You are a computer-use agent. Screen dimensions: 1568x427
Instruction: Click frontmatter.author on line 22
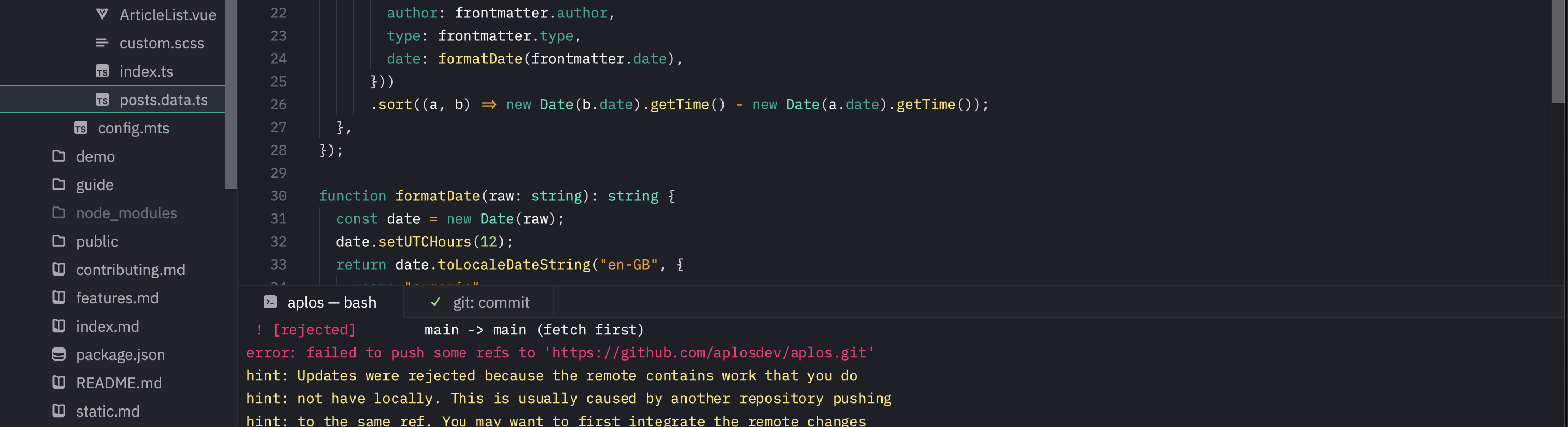coord(531,13)
